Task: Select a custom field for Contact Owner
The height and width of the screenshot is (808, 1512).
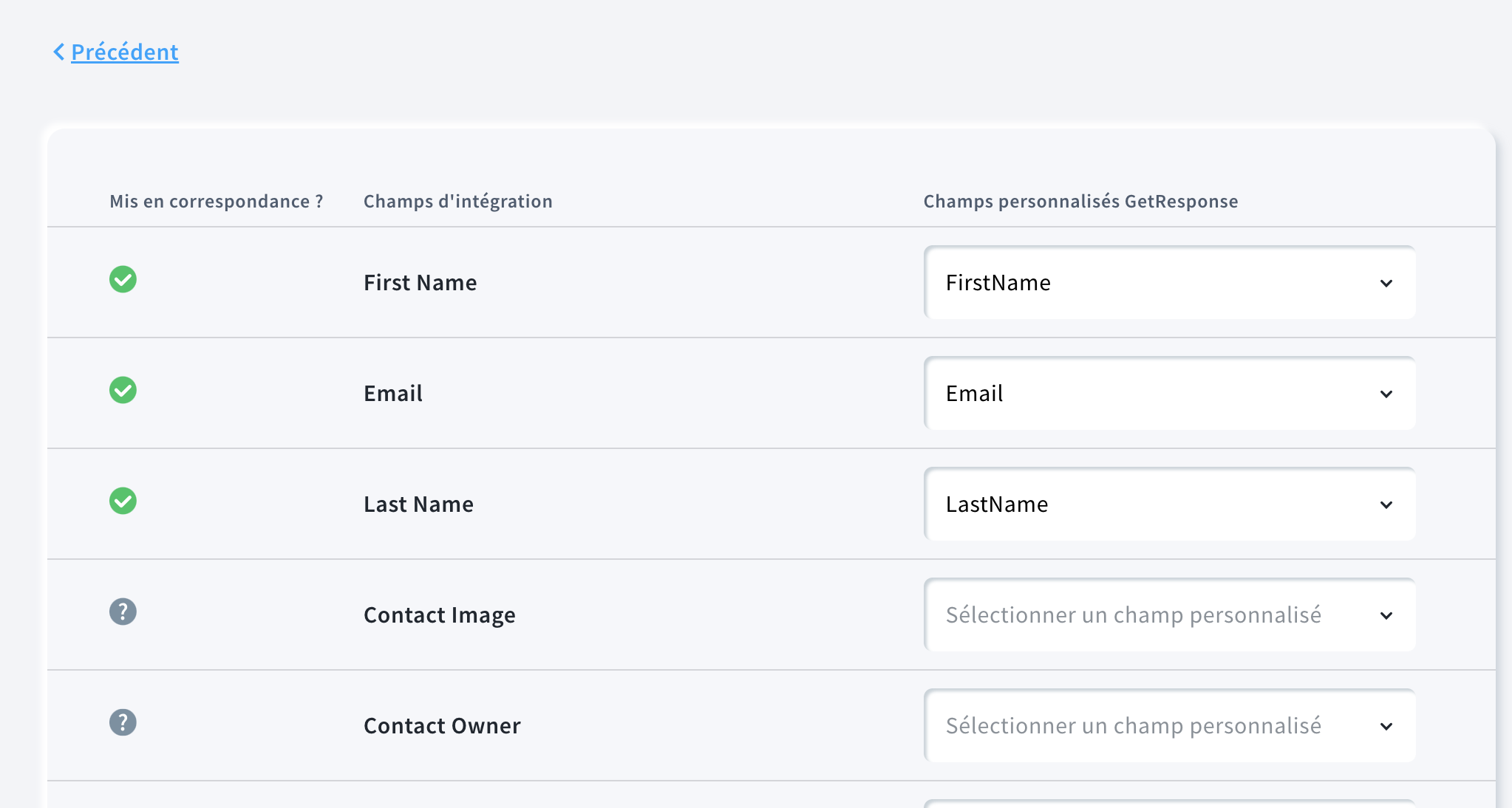Action: [x=1170, y=726]
